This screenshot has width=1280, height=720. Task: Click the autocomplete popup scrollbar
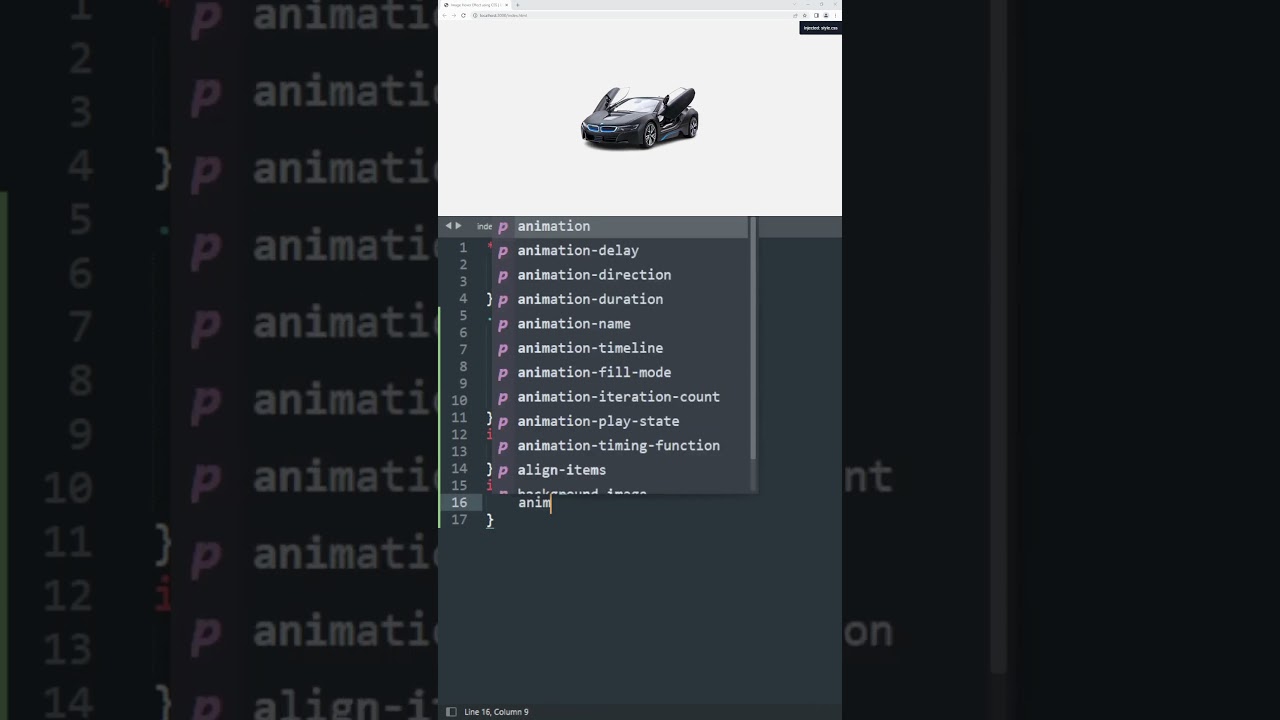click(x=752, y=340)
